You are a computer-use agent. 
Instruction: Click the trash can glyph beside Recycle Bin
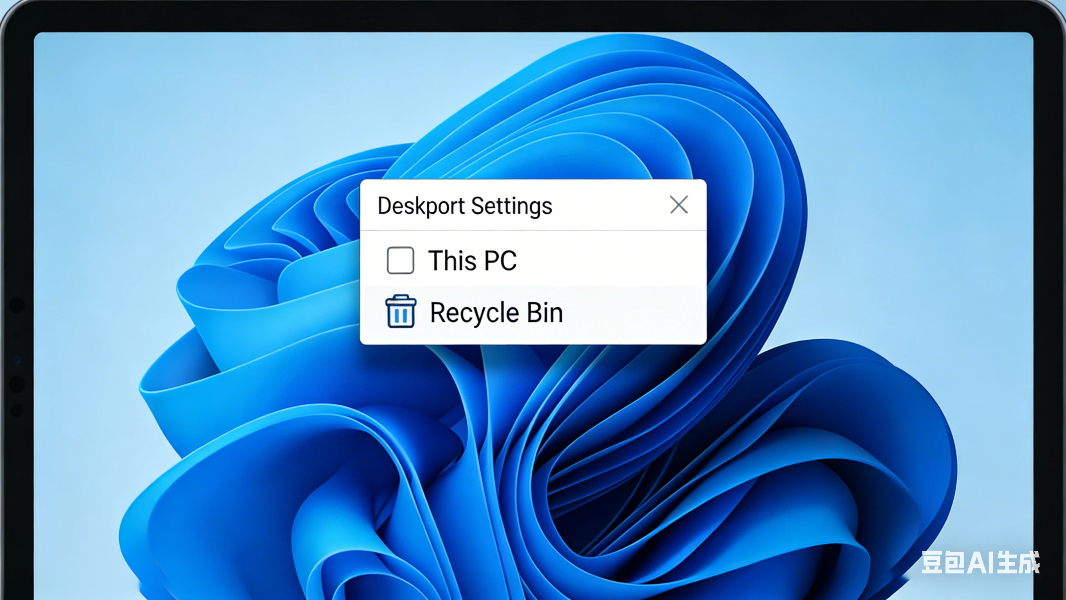(400, 311)
